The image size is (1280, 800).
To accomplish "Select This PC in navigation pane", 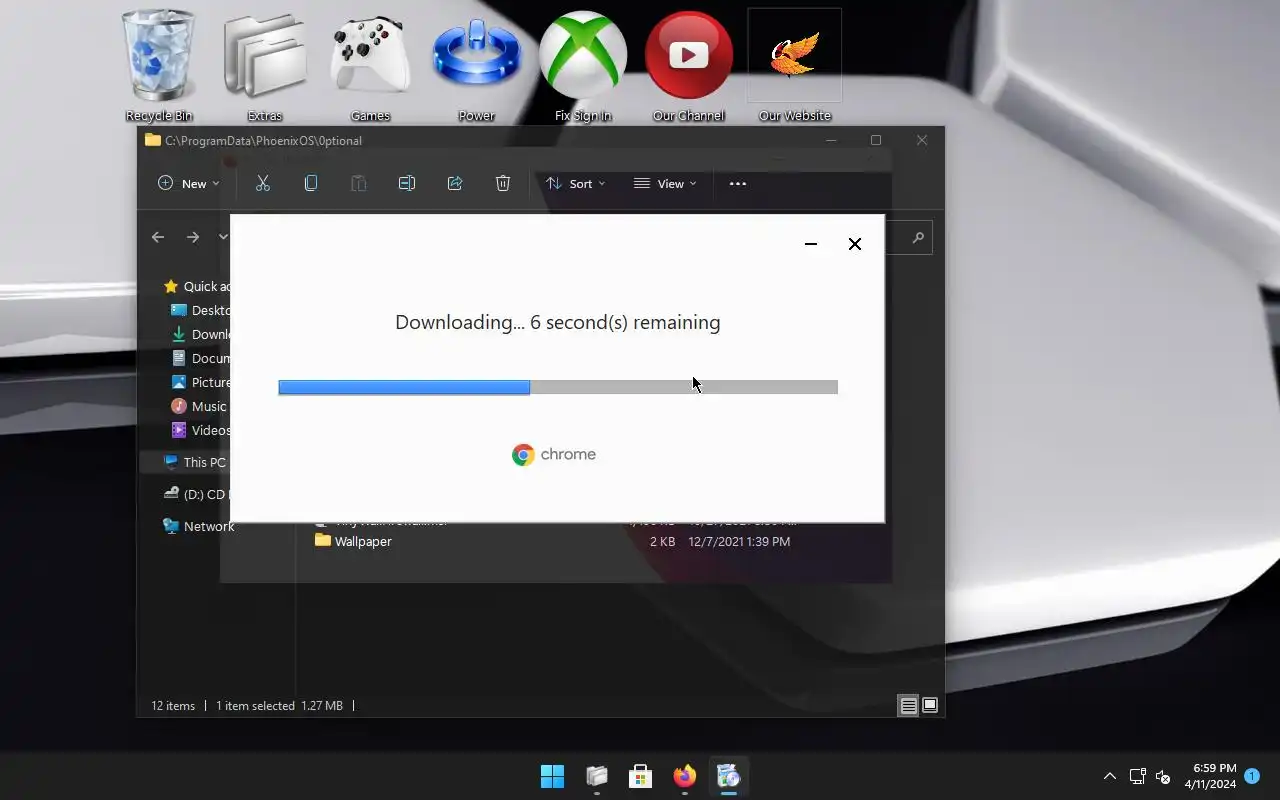I will tap(195, 462).
